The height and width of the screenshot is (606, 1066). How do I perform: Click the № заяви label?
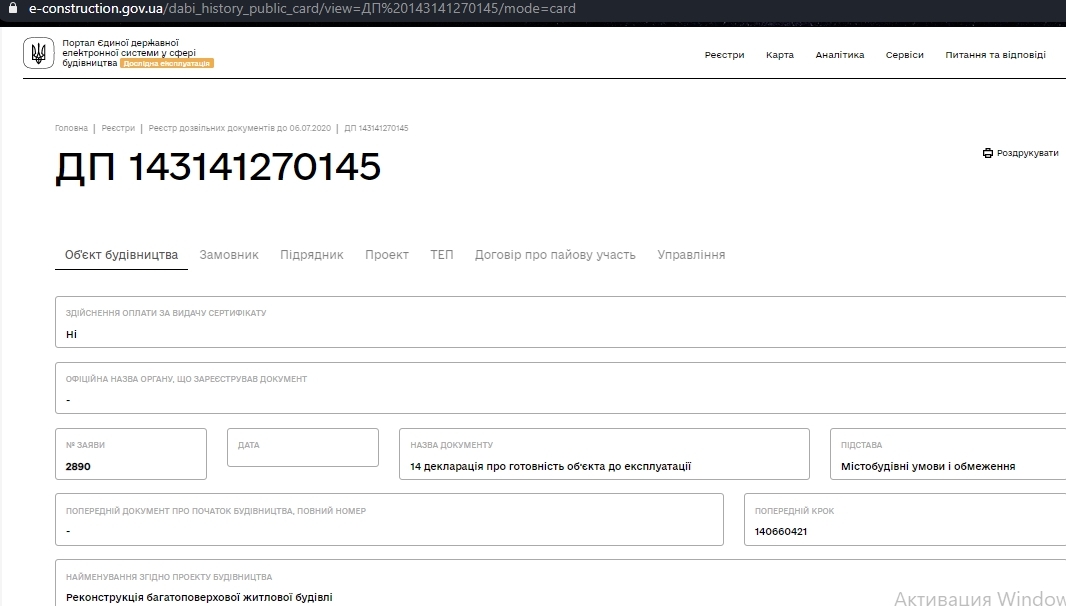click(x=85, y=445)
